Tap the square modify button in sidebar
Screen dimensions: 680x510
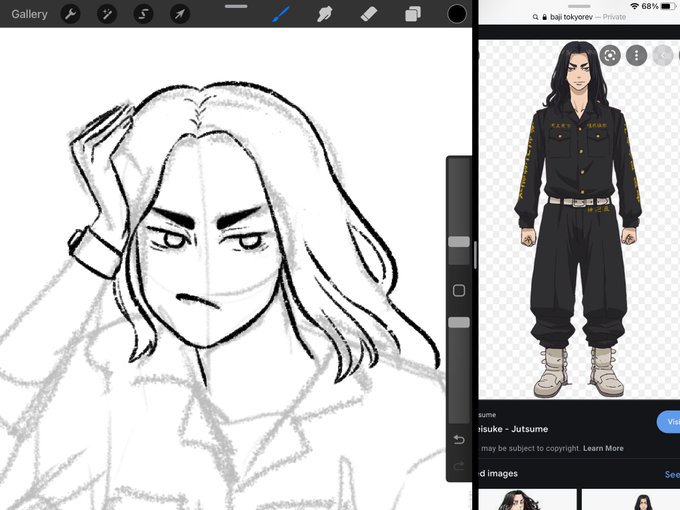click(459, 290)
